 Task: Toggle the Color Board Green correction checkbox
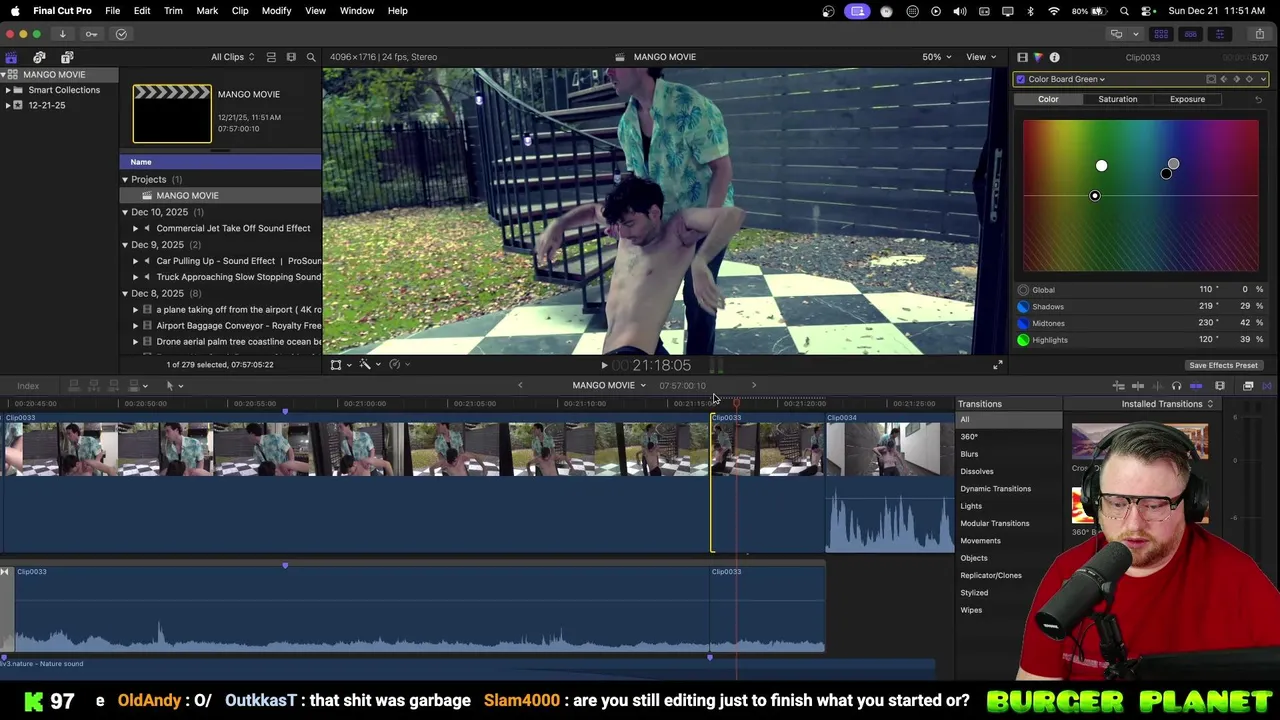[1020, 79]
